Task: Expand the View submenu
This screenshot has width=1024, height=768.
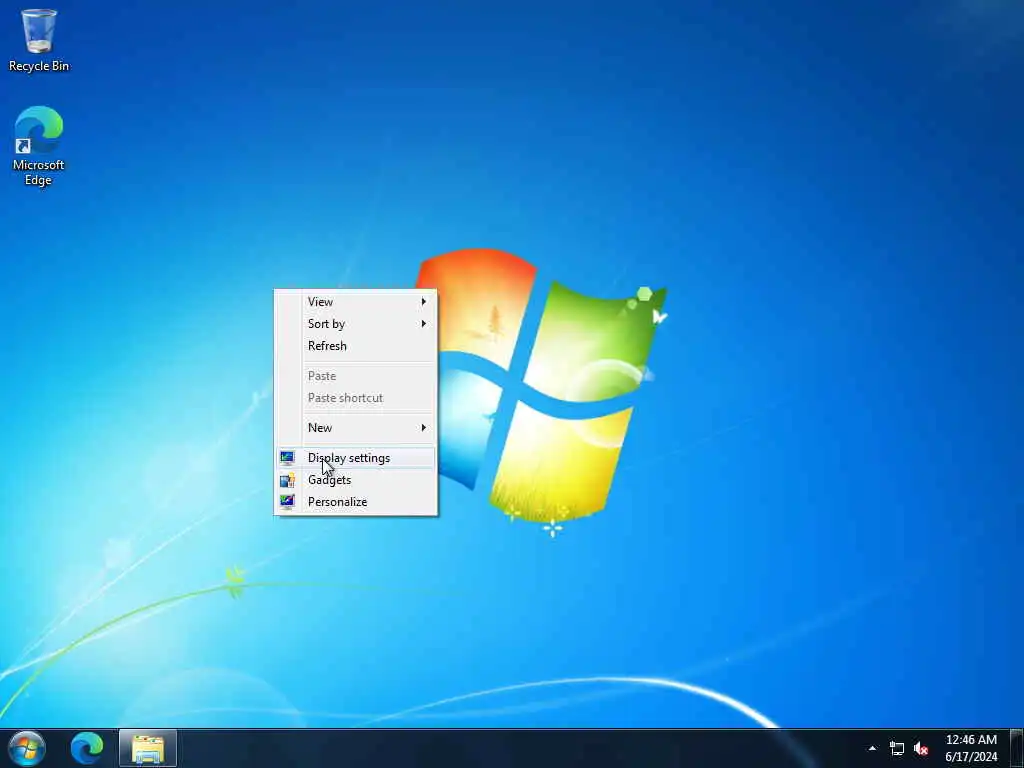Action: point(355,302)
